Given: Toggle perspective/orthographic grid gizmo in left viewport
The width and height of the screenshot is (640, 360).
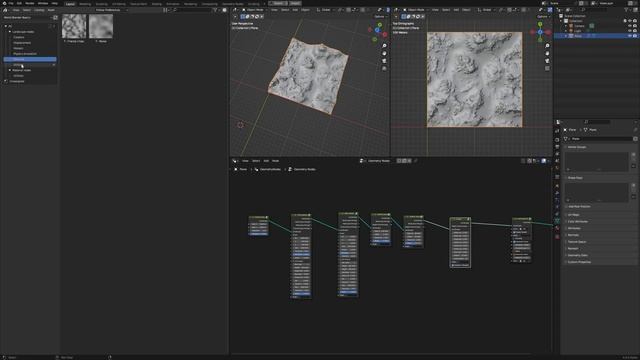Looking at the screenshot, I should 384,69.
